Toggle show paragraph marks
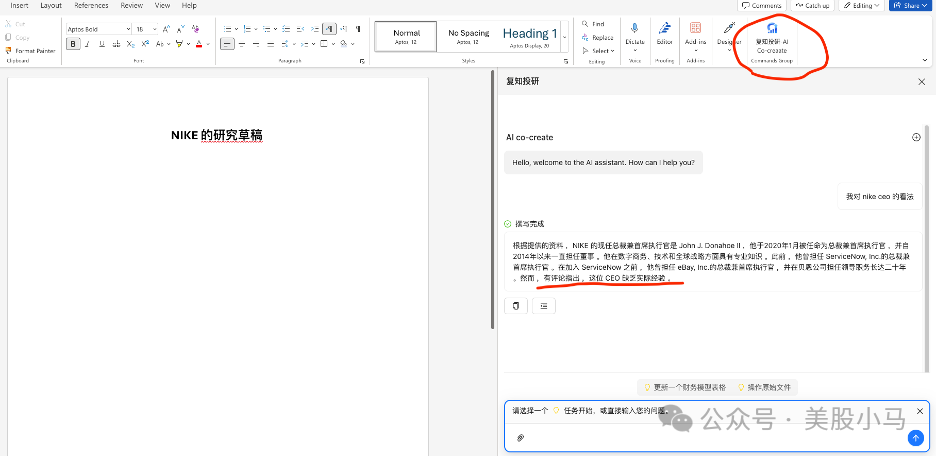The width and height of the screenshot is (936, 456). (x=358, y=29)
